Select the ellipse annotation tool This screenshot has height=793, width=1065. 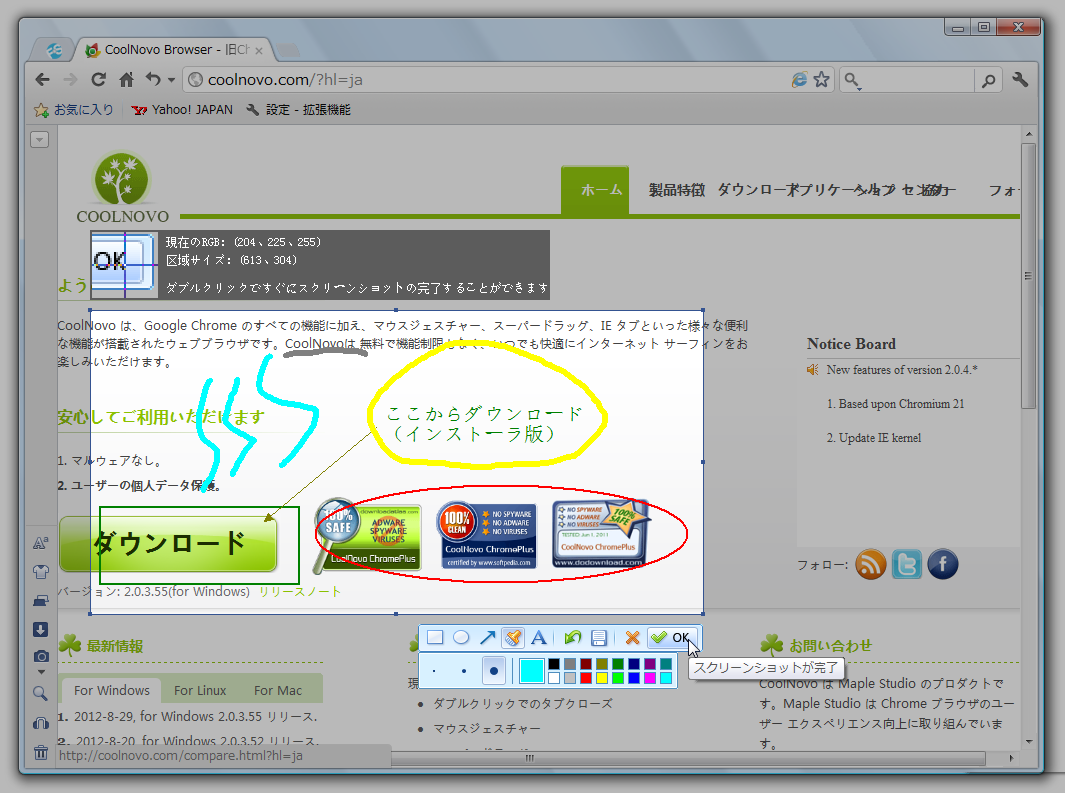[461, 638]
